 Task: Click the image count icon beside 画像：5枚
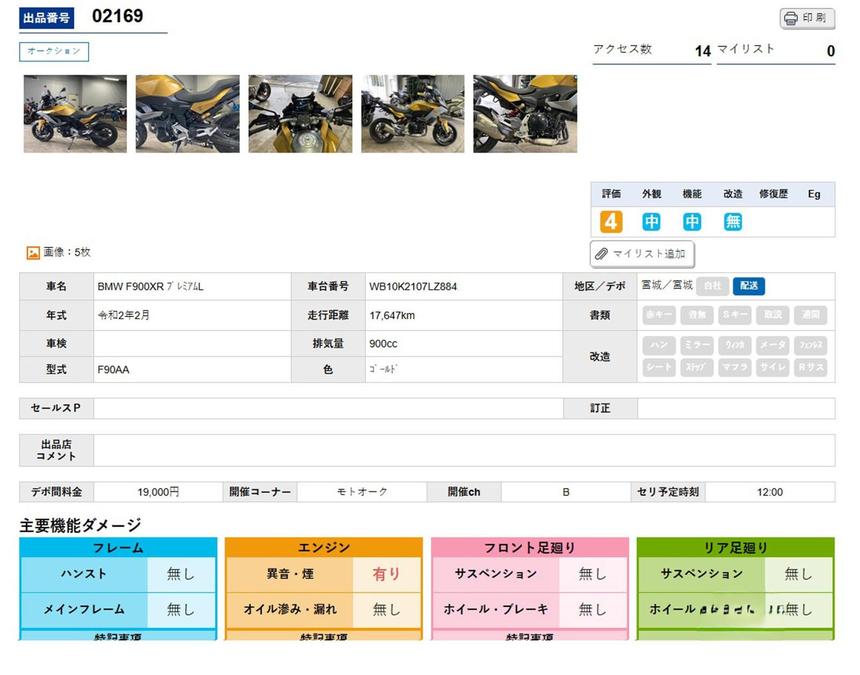(32, 253)
